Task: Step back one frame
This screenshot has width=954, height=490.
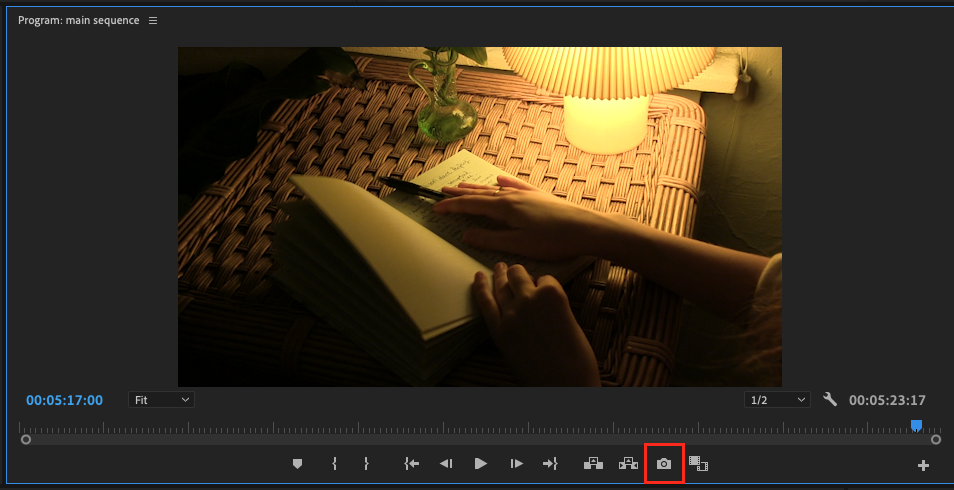Action: (446, 464)
